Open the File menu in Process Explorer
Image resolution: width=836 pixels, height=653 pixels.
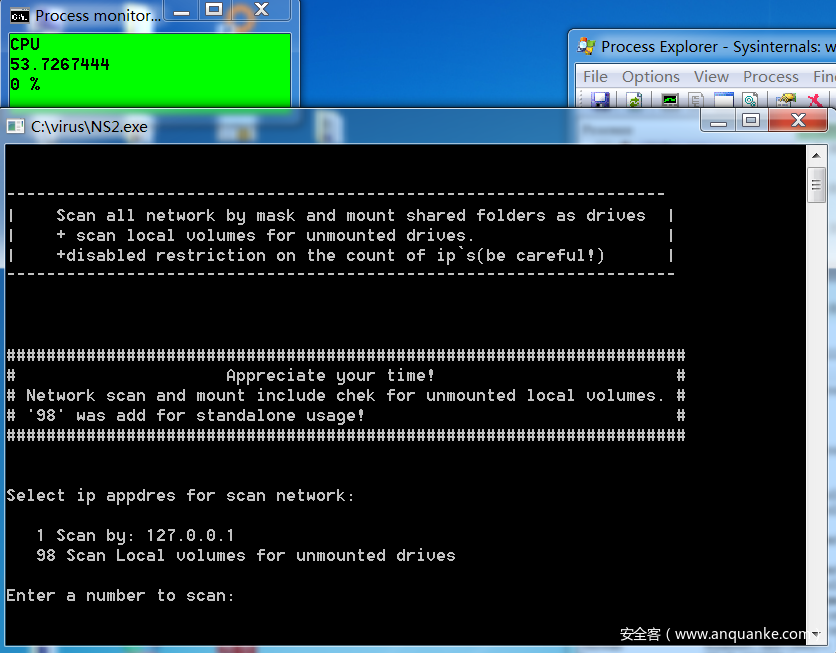pos(595,76)
